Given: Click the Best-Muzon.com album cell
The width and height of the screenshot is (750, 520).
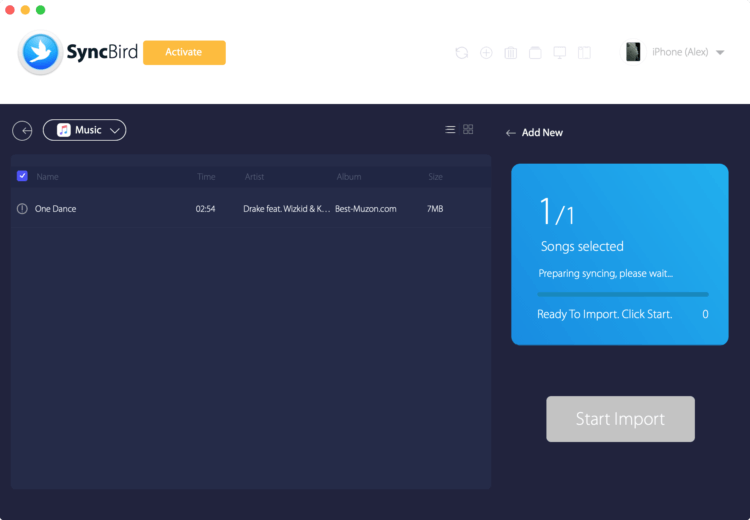Looking at the screenshot, I should click(365, 209).
